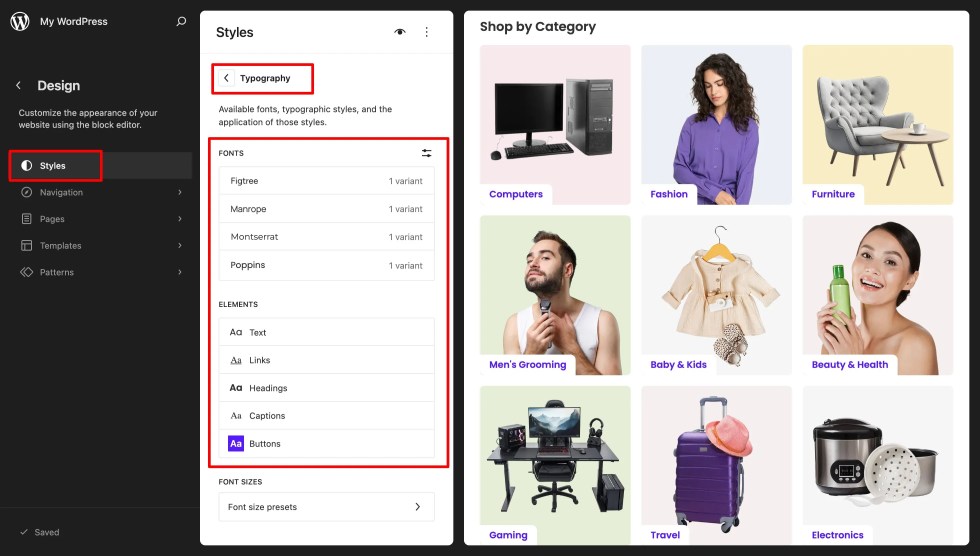Expand Pages with its chevron
The image size is (980, 556).
(179, 219)
